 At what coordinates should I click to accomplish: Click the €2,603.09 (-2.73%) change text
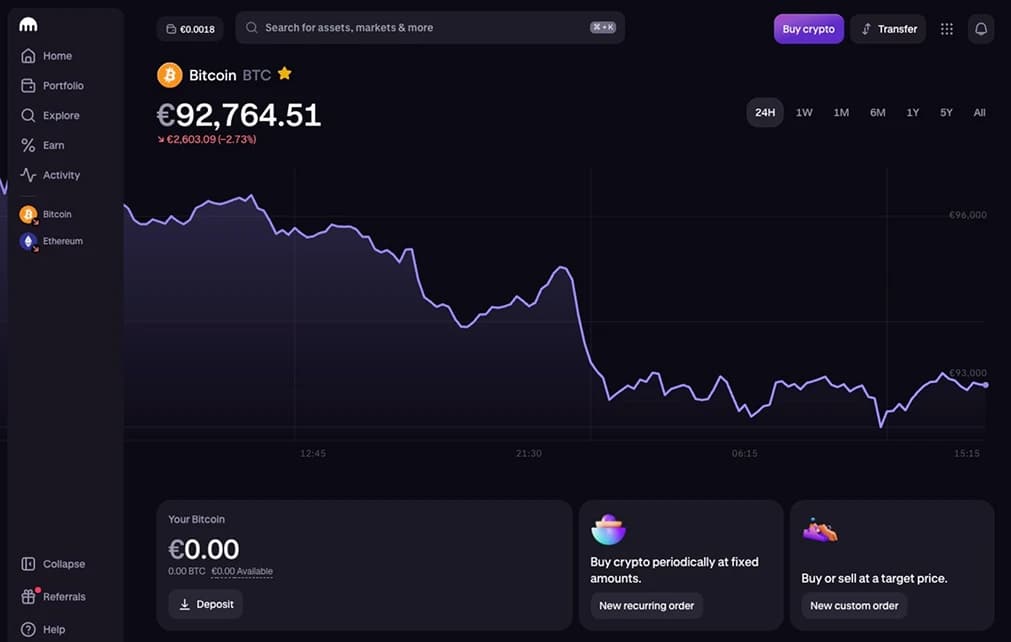[x=207, y=139]
